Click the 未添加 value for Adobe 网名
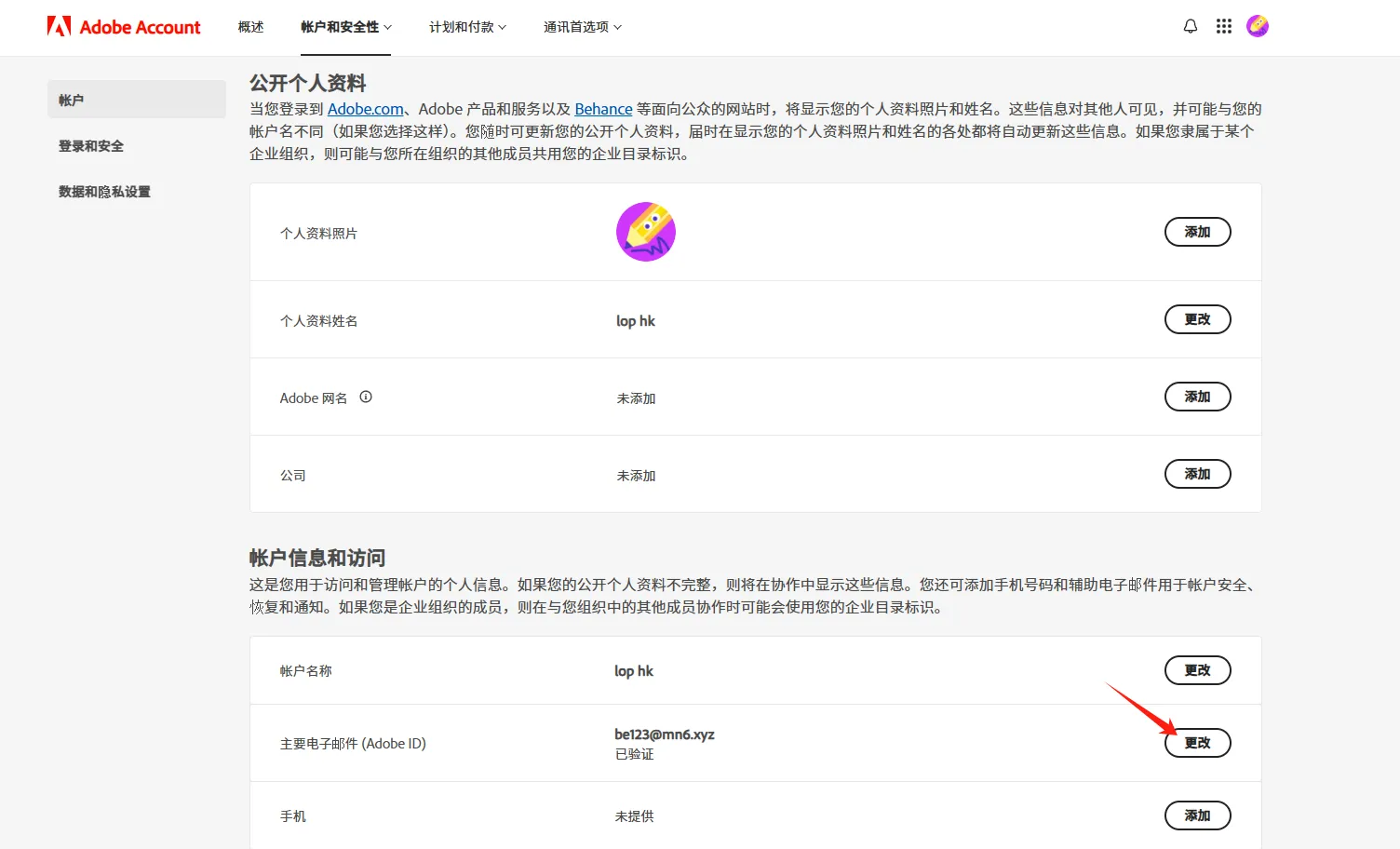This screenshot has height=849, width=1400. coord(636,398)
